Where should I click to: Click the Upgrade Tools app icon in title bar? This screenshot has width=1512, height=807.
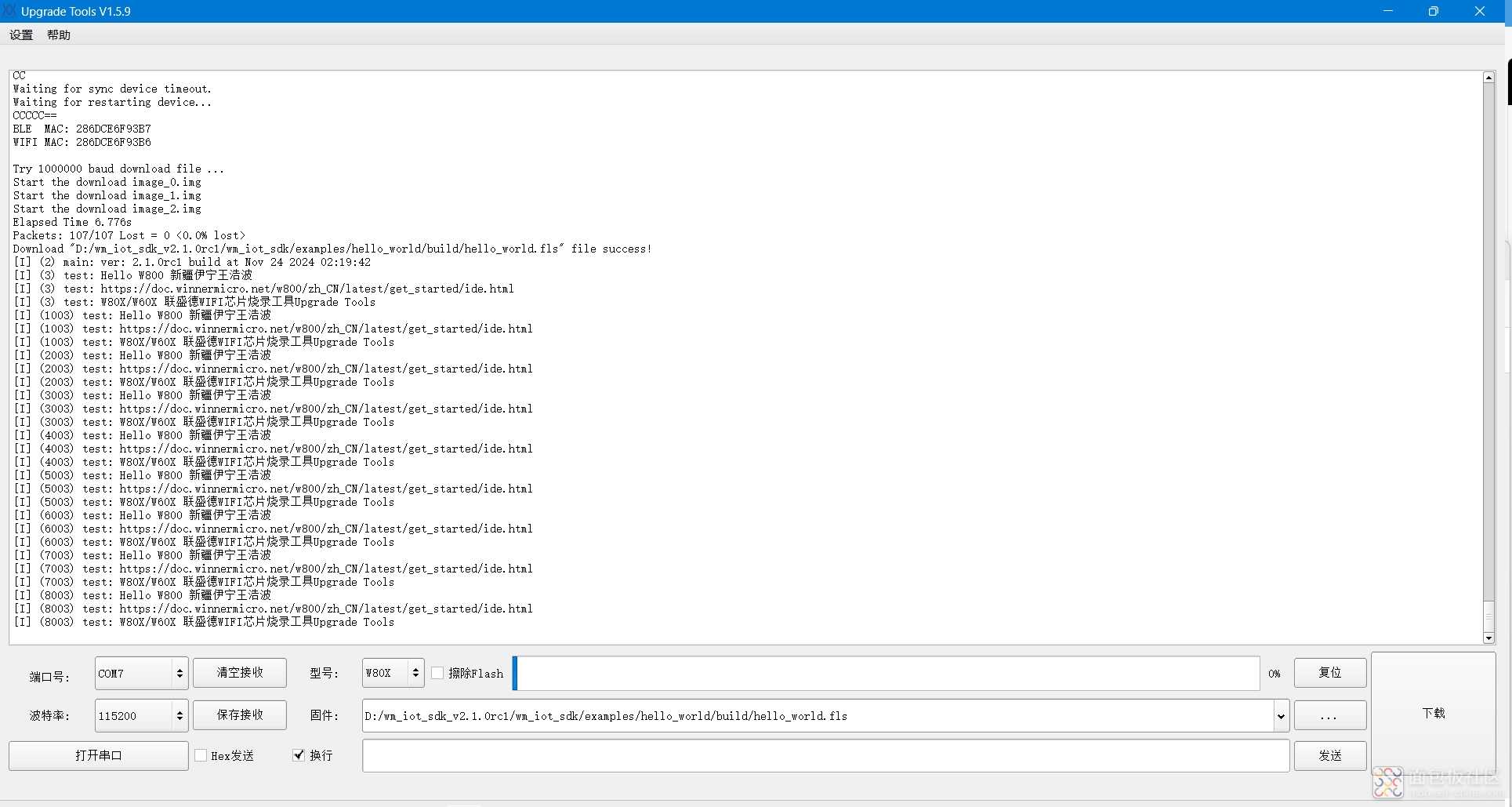9,11
